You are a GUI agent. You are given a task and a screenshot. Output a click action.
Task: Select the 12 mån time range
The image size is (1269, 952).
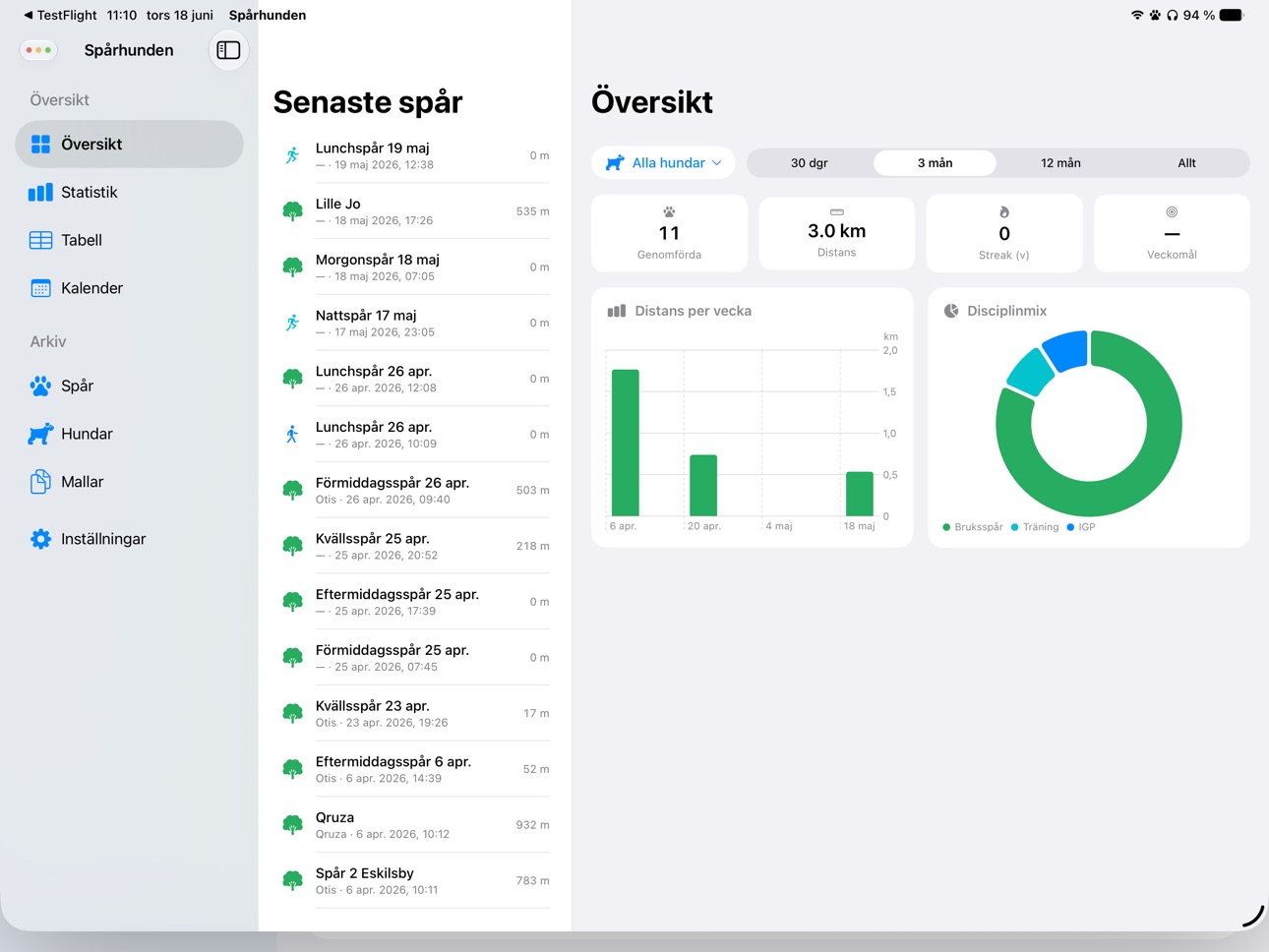tap(1060, 163)
